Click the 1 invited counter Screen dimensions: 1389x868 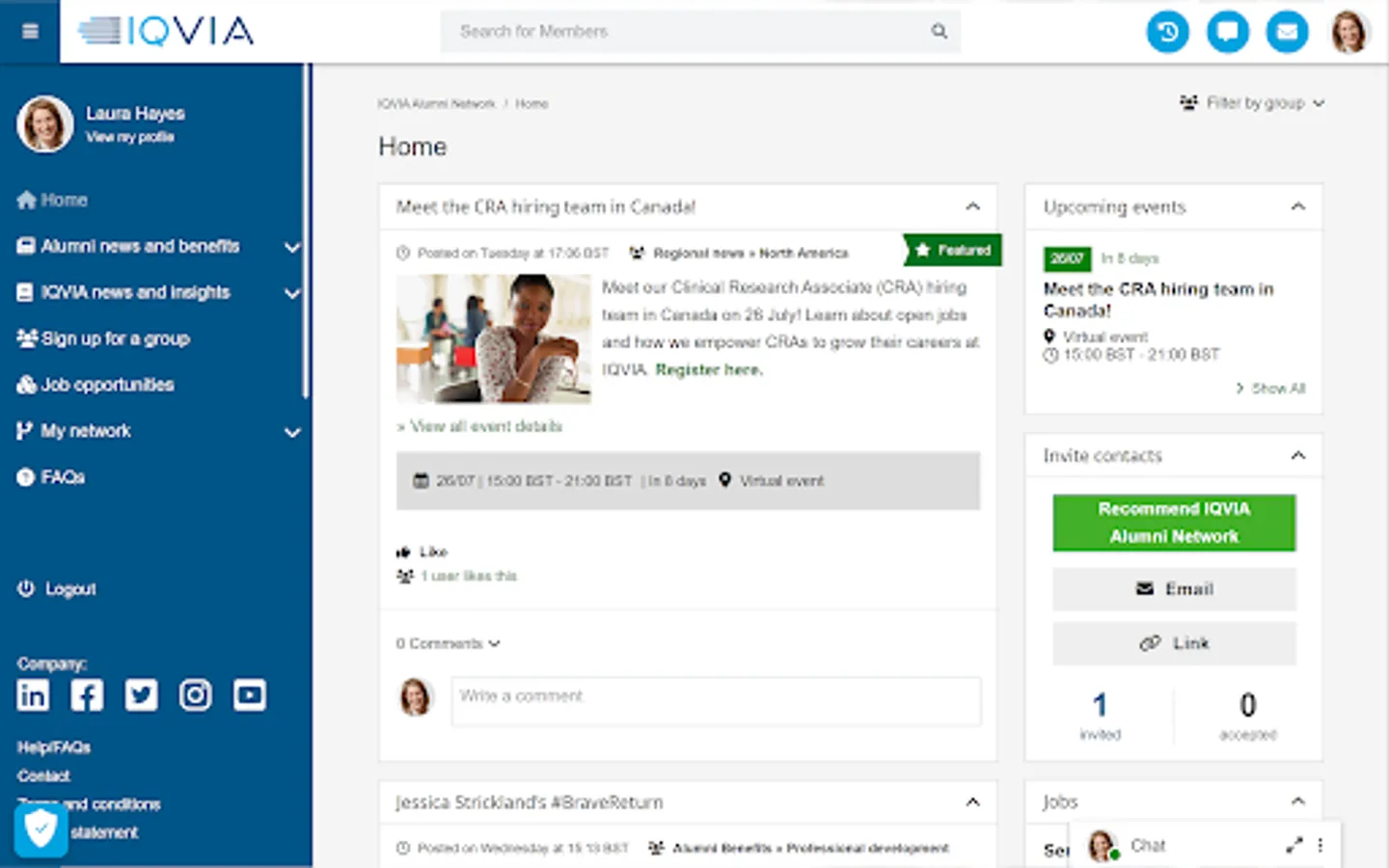1100,715
